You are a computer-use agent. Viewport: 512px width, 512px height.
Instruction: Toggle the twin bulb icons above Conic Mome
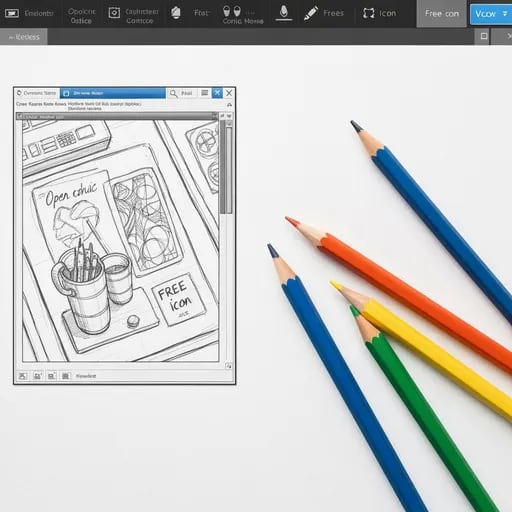click(232, 11)
